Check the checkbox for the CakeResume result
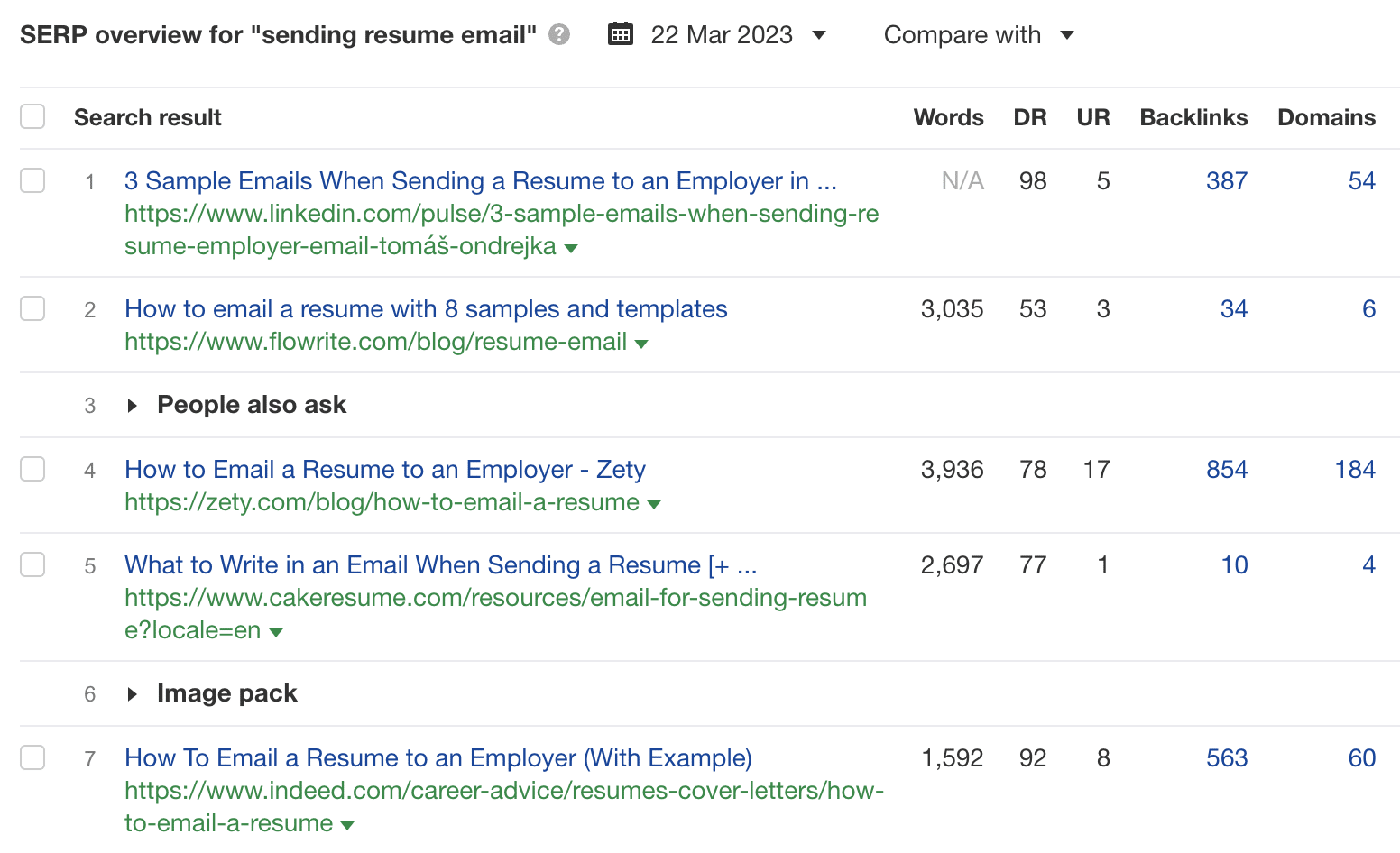This screenshot has height=853, width=1400. click(x=32, y=564)
